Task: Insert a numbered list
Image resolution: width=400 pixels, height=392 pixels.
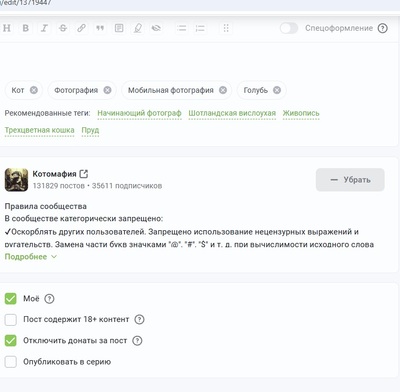Action: pos(200,28)
